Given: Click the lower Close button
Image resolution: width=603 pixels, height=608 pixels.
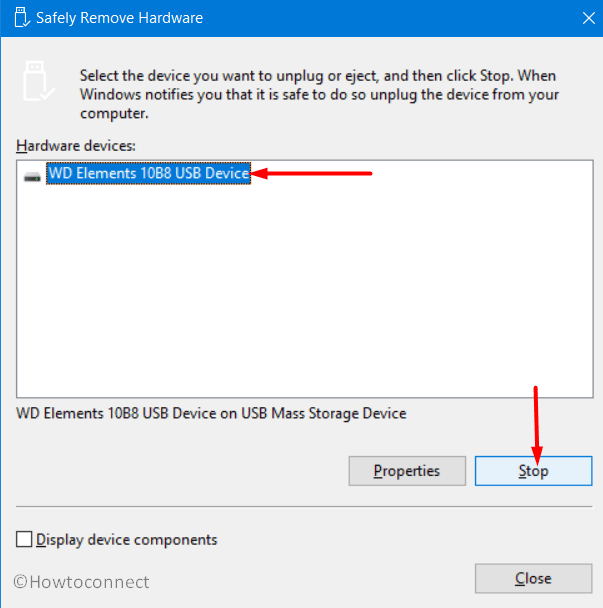Looking at the screenshot, I should point(533,578).
